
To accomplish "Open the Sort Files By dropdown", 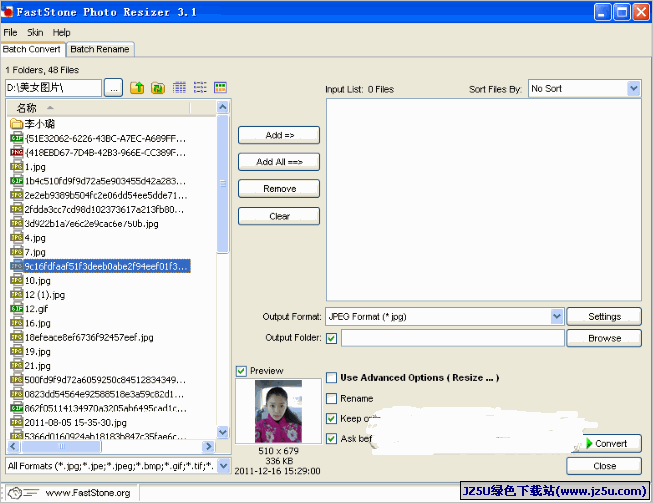I will click(633, 88).
